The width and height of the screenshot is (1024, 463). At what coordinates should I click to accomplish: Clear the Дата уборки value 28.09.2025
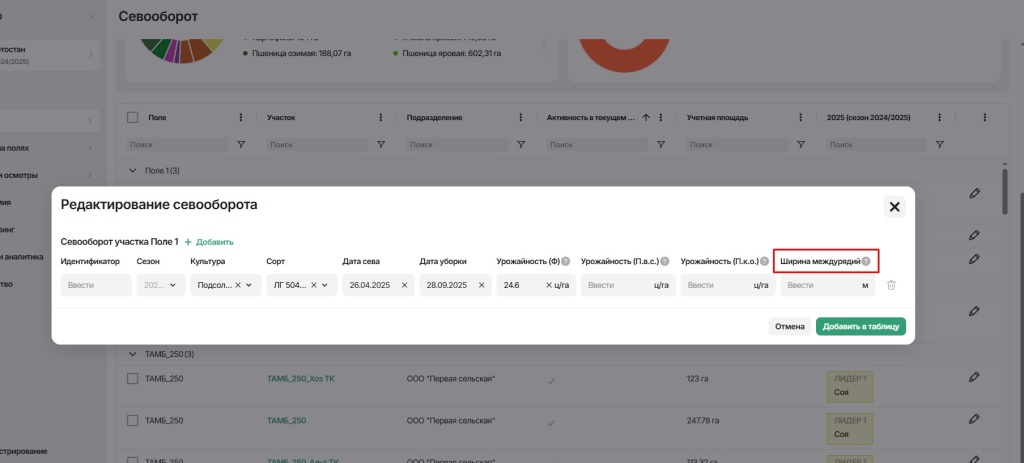(481, 285)
